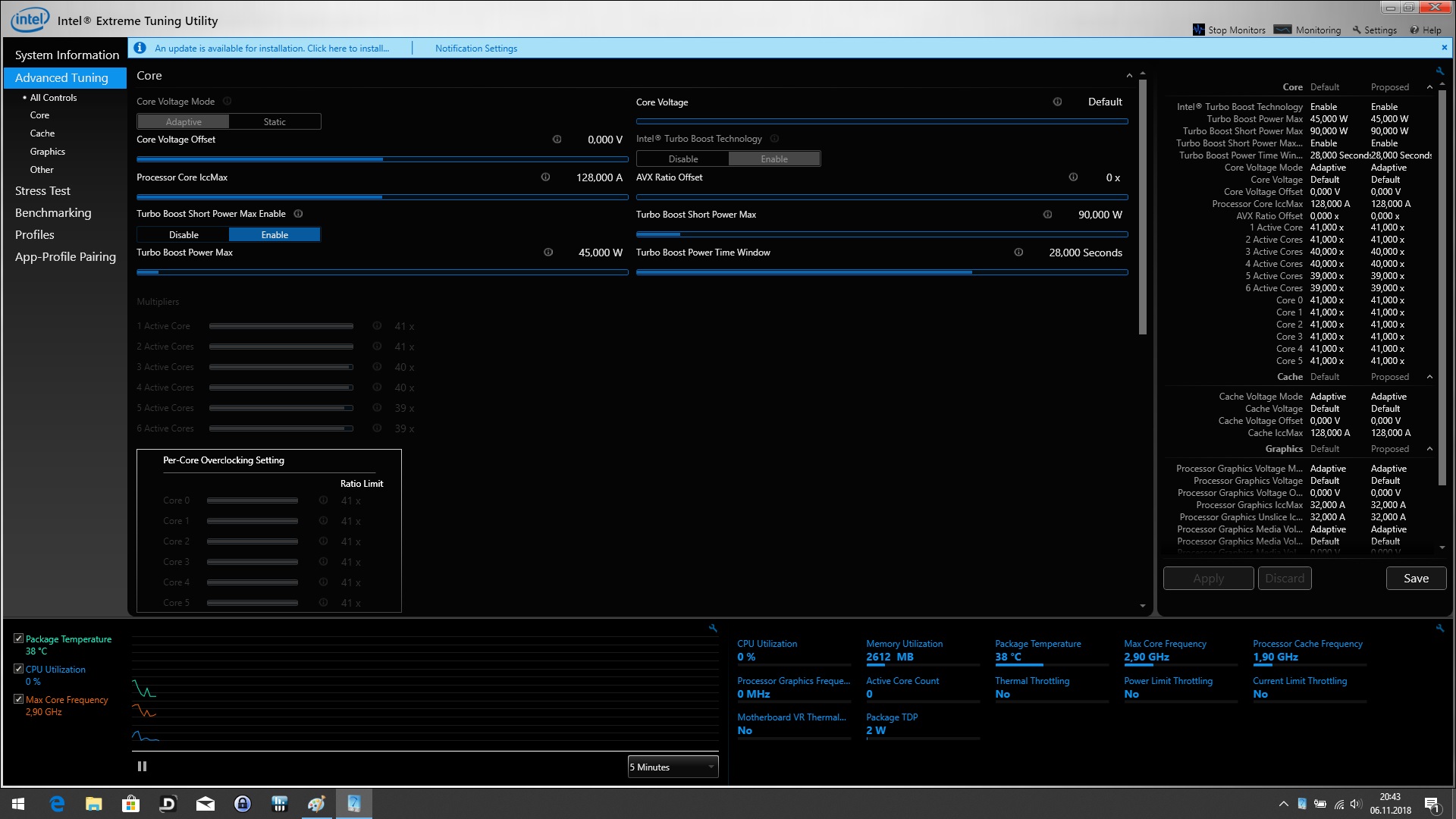1456x819 pixels.
Task: Toggle the CPU Utilization checkbox
Action: pyautogui.click(x=18, y=669)
